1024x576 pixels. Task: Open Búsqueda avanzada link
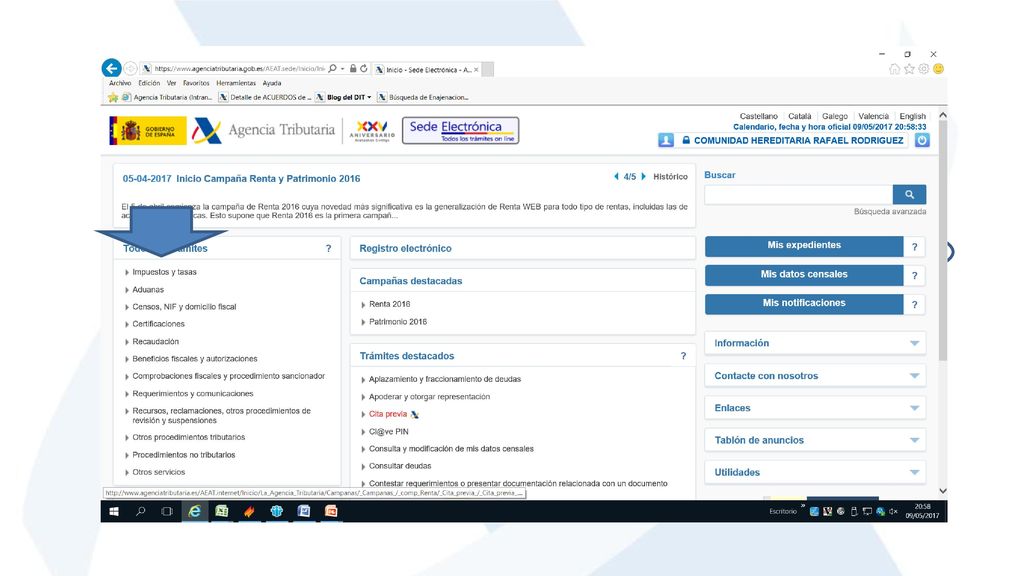pos(890,212)
